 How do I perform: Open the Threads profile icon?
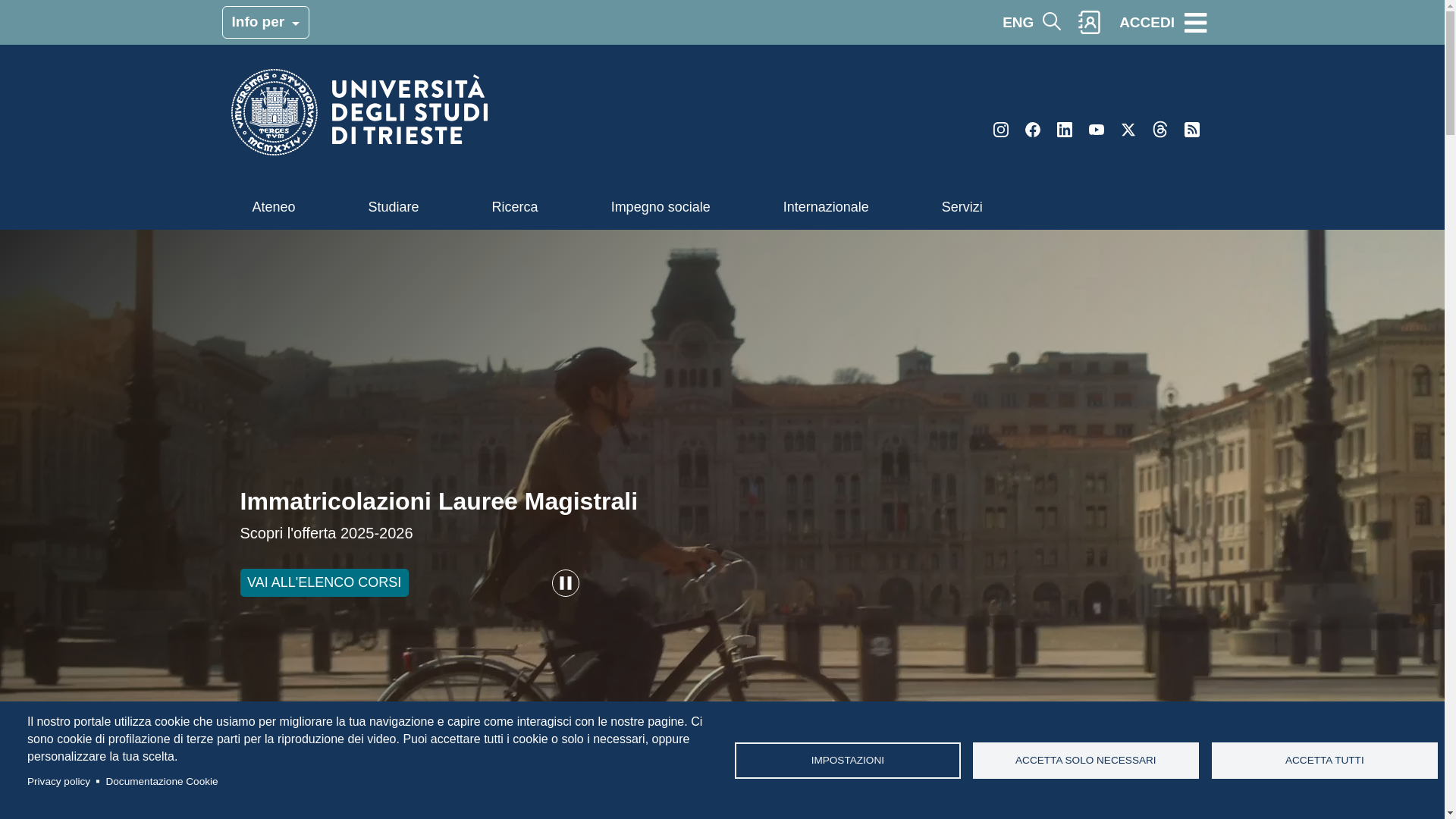[1160, 130]
